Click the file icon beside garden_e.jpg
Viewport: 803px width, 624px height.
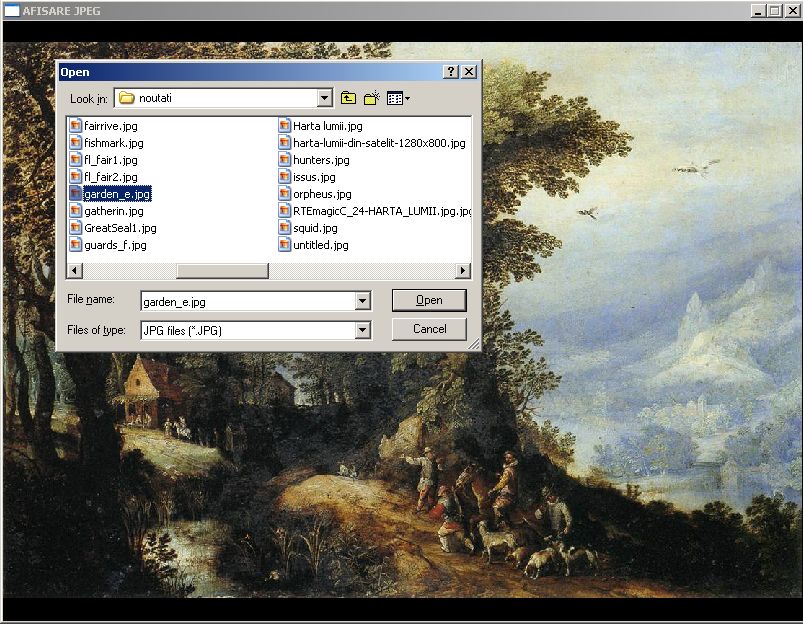[75, 194]
